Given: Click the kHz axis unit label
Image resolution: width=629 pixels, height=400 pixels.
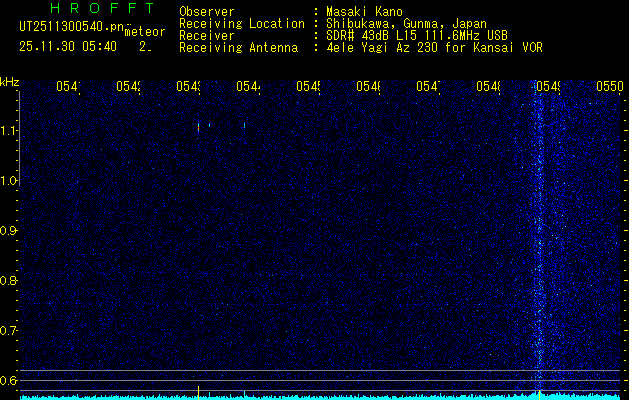Looking at the screenshot, I should [10, 83].
